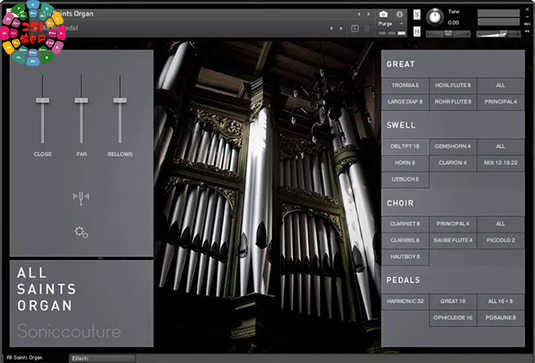
Task: Enable Principal 4 in the Choir section
Action: tap(453, 224)
